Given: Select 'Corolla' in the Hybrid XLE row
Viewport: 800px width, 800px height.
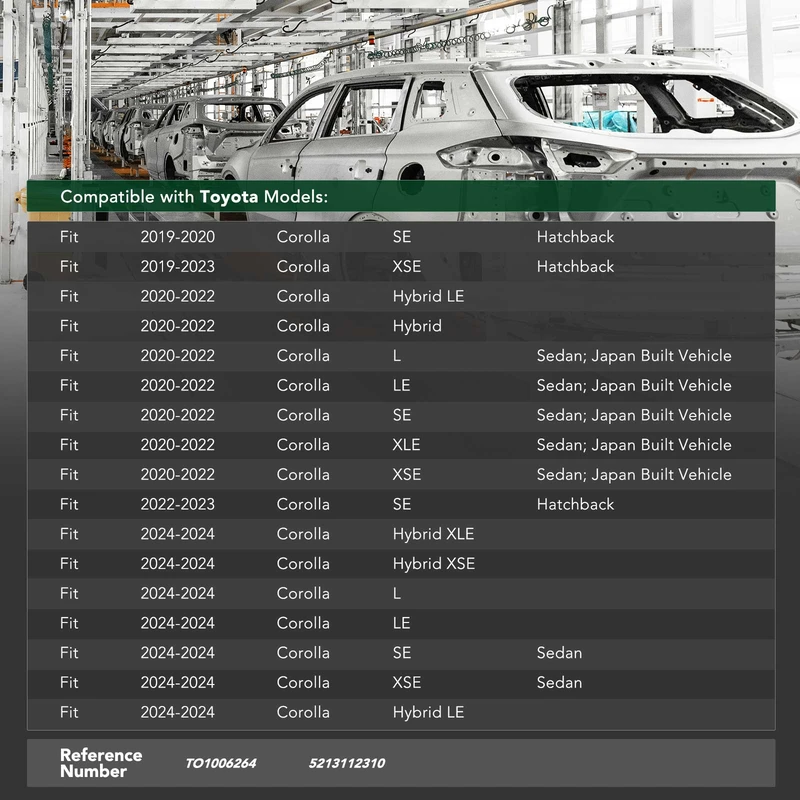Looking at the screenshot, I should pyautogui.click(x=303, y=534).
